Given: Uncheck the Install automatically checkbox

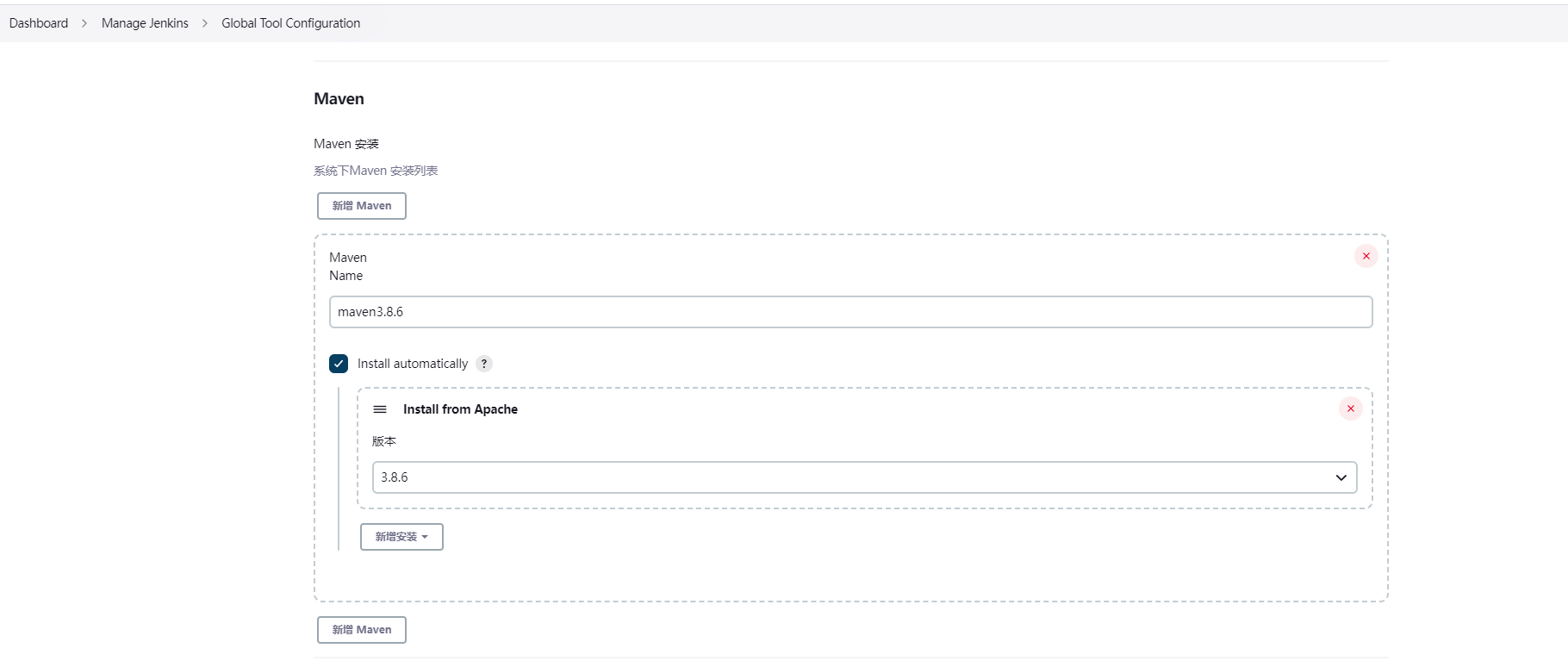Looking at the screenshot, I should [339, 364].
